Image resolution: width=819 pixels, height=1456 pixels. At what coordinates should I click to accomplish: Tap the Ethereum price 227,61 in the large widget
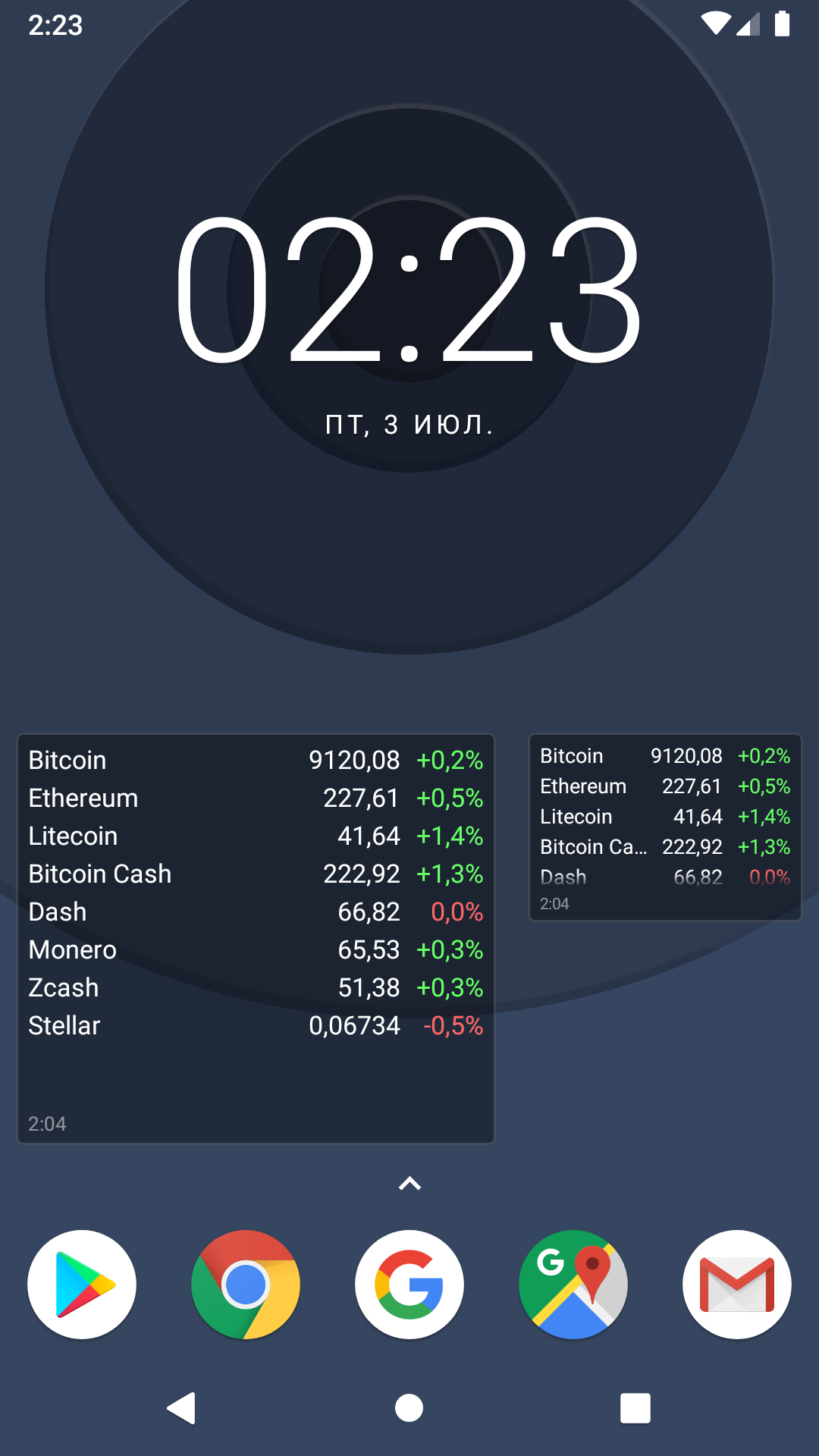pyautogui.click(x=361, y=799)
